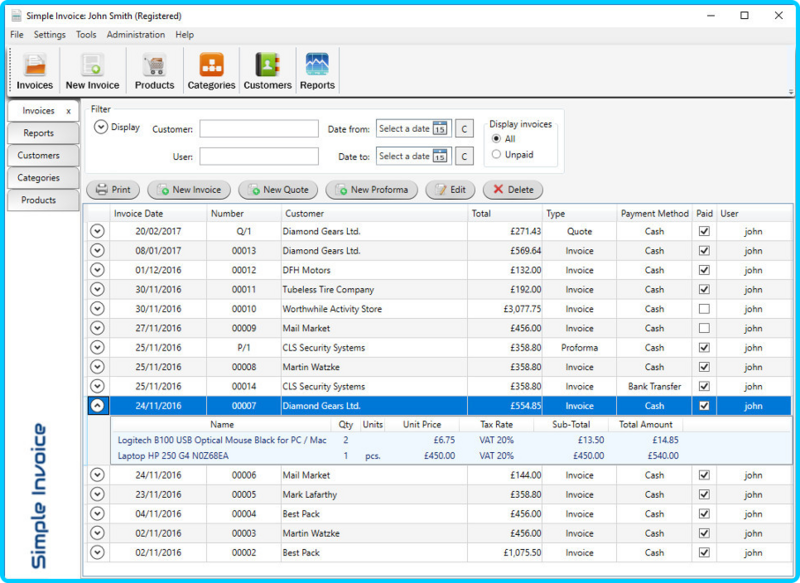Open the Settings menu
This screenshot has width=800, height=583.
click(49, 35)
